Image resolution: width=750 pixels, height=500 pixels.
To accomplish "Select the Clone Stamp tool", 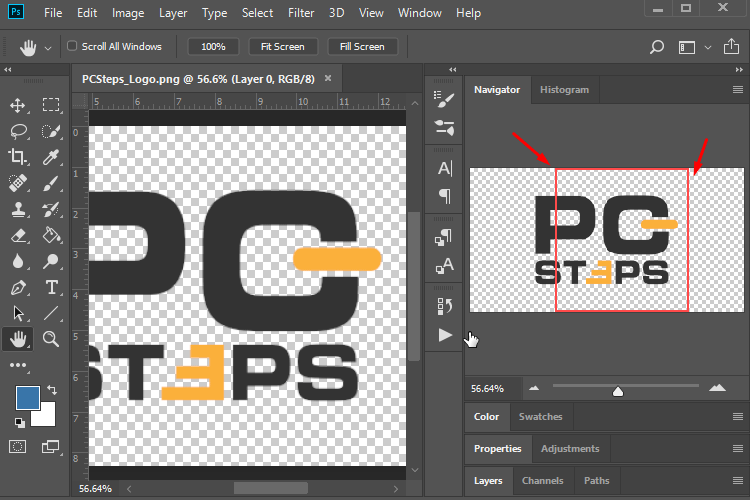I will 18,209.
